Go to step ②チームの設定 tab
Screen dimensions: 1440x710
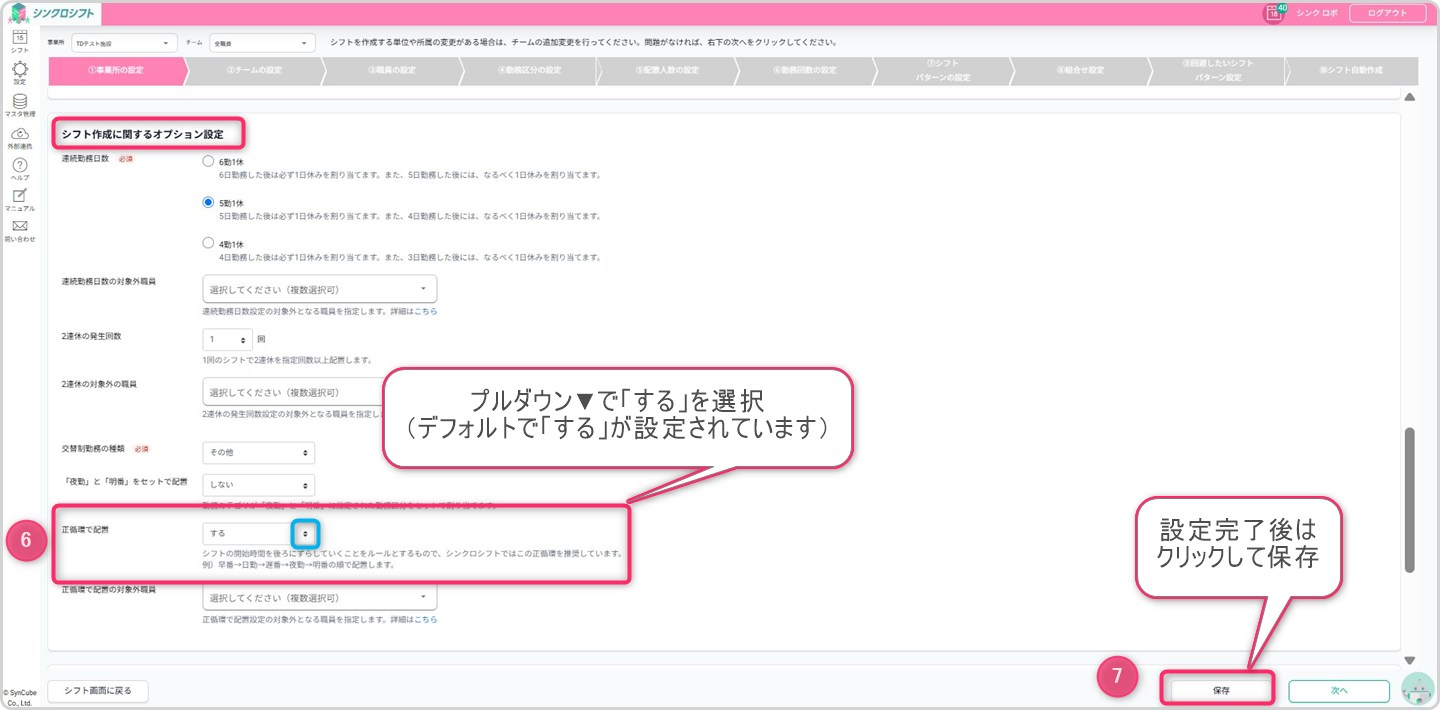(x=254, y=70)
